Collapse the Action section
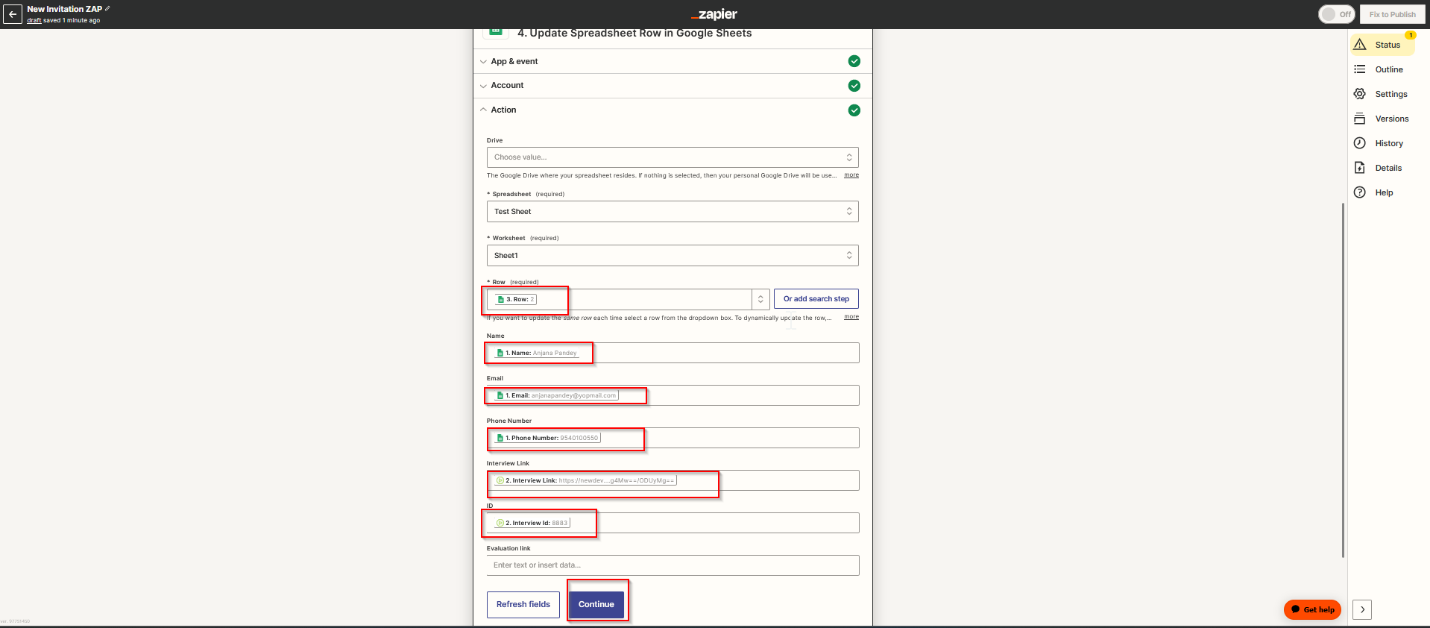 coord(672,110)
